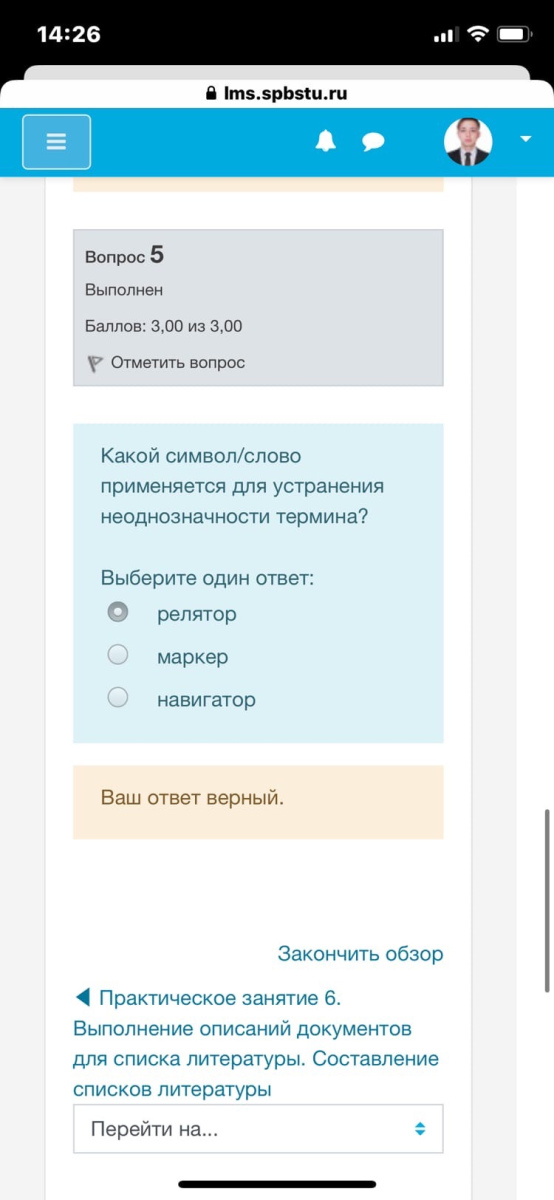Click the flag icon beside Отметить вопрос

95,363
